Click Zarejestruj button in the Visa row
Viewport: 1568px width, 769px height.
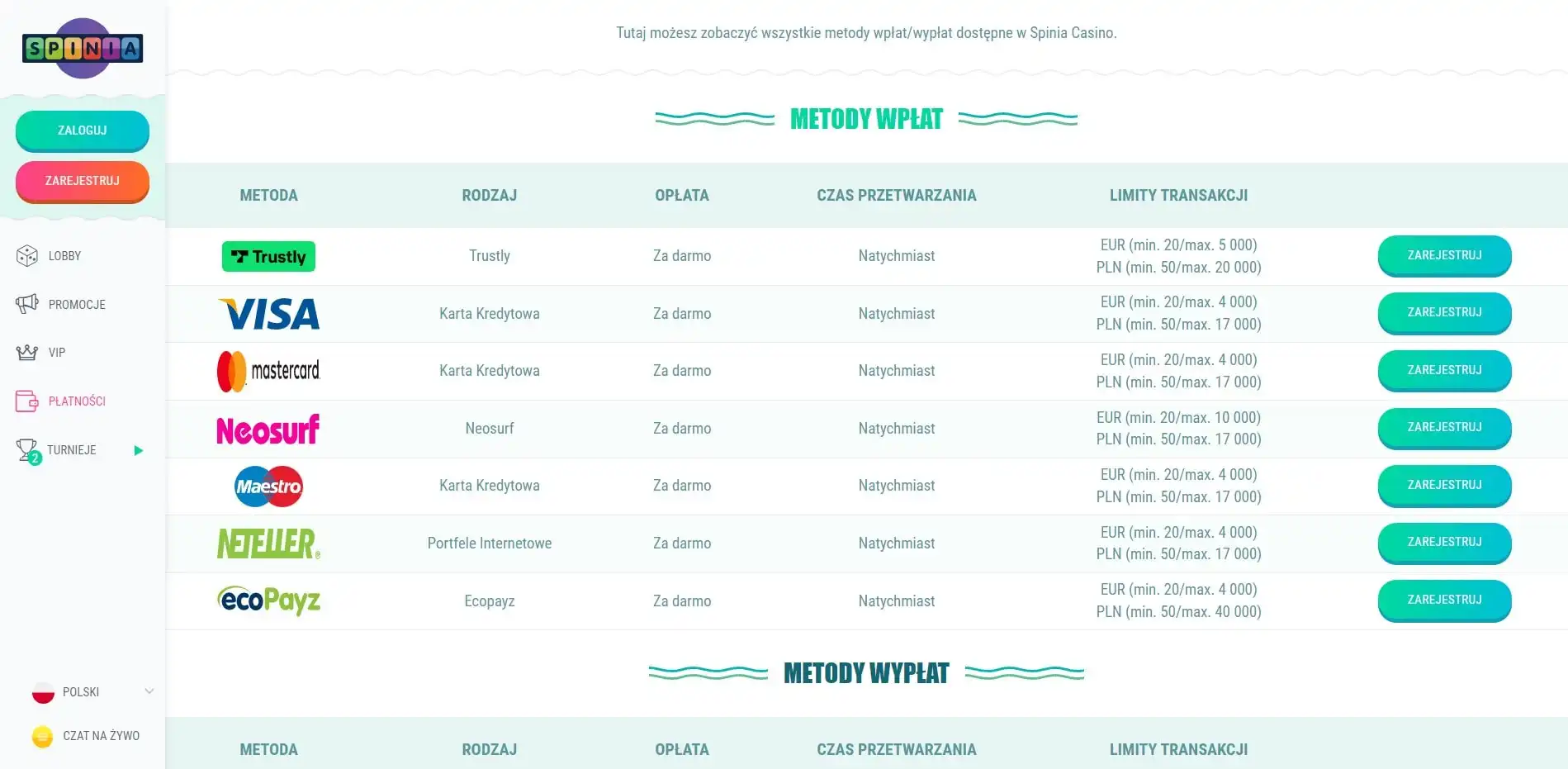coord(1444,313)
